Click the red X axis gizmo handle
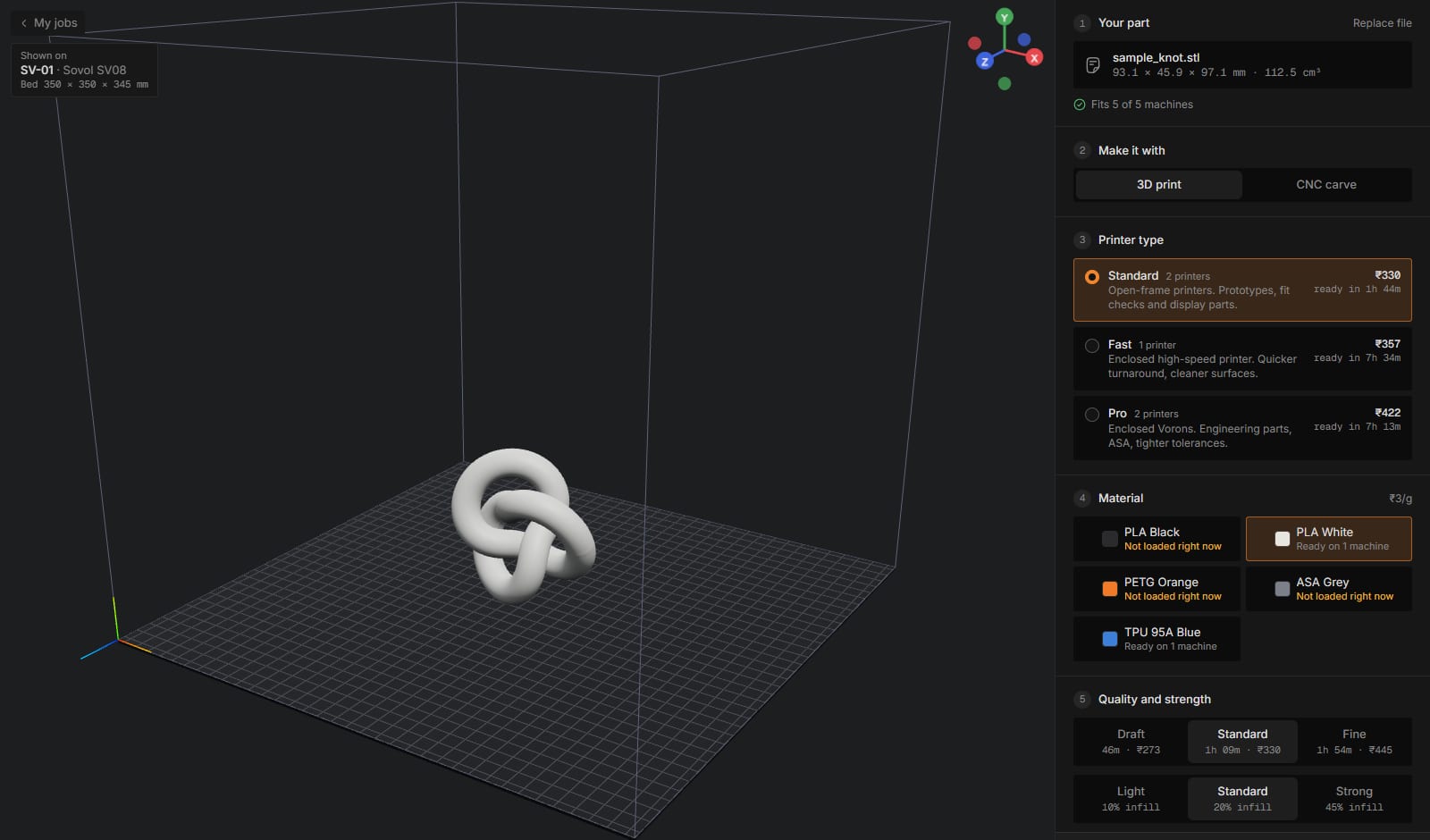Screen dimensions: 1430x840 pyautogui.click(x=1034, y=58)
